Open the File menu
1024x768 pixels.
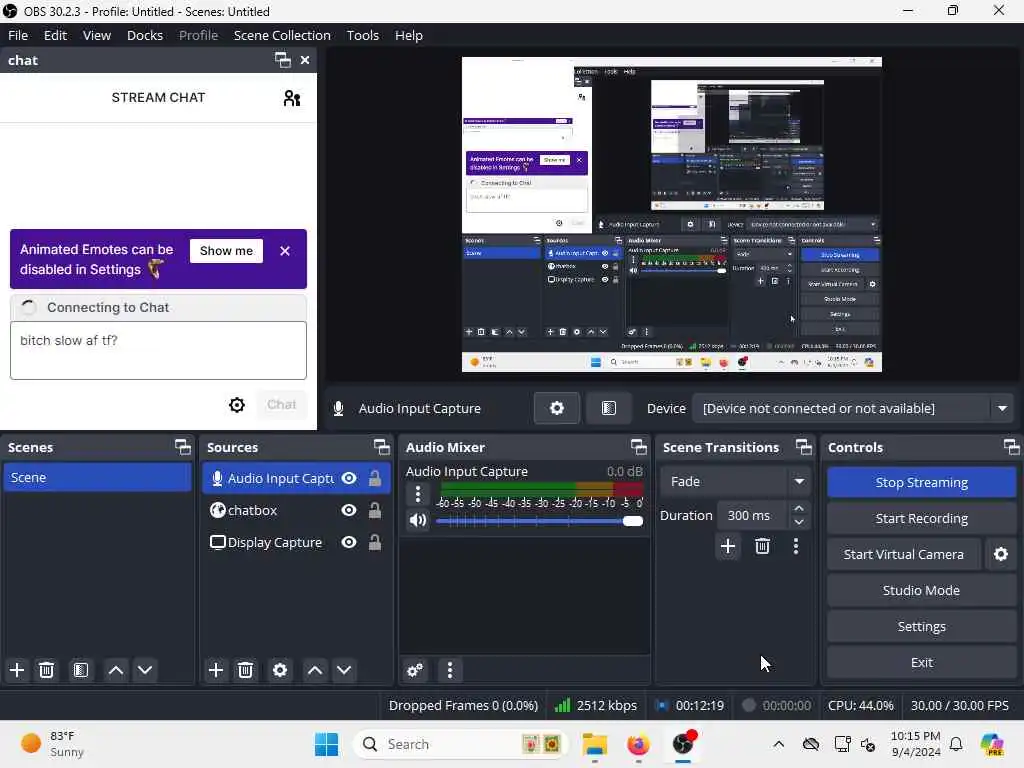coord(18,35)
